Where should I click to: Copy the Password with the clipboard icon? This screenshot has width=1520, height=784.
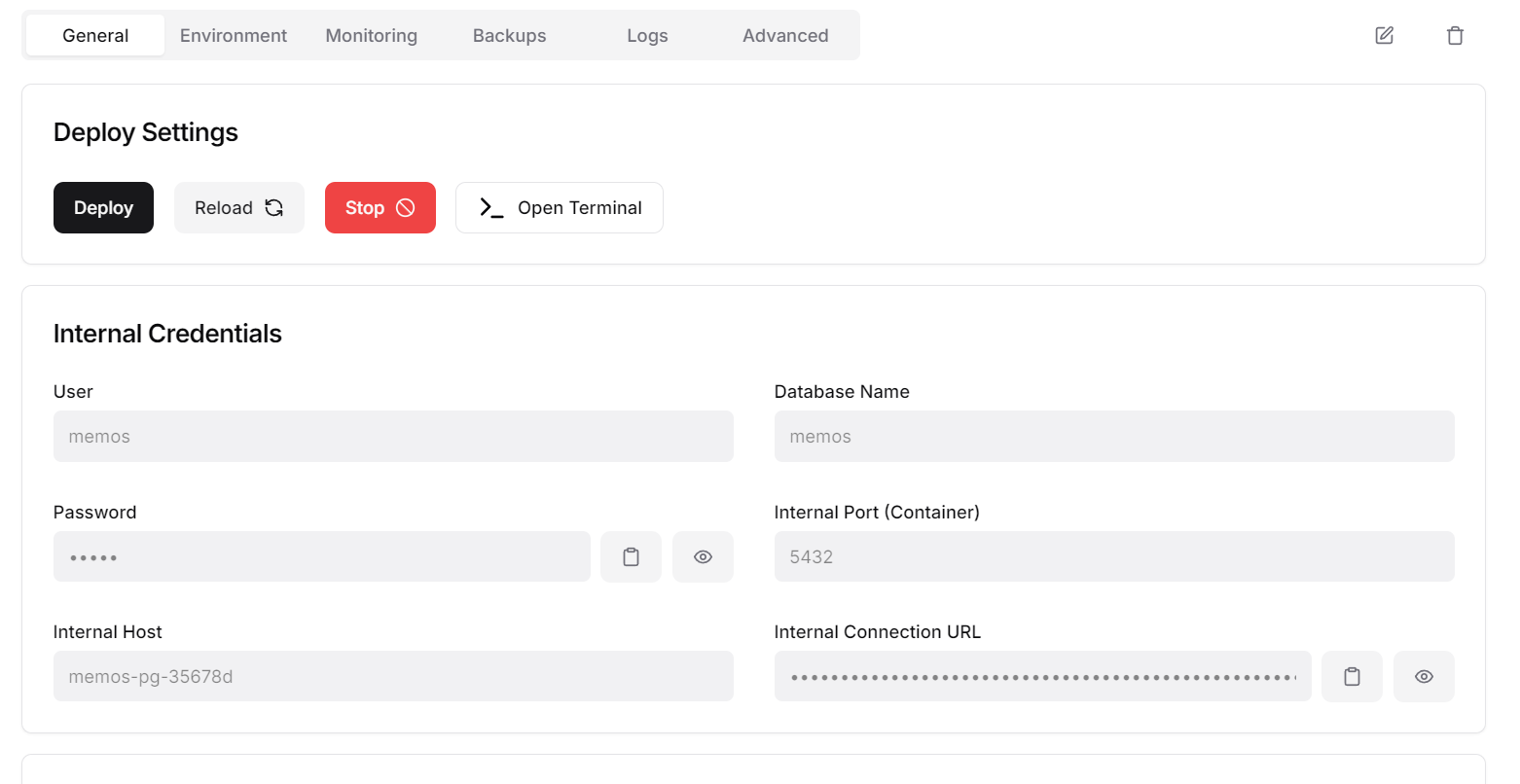[631, 556]
